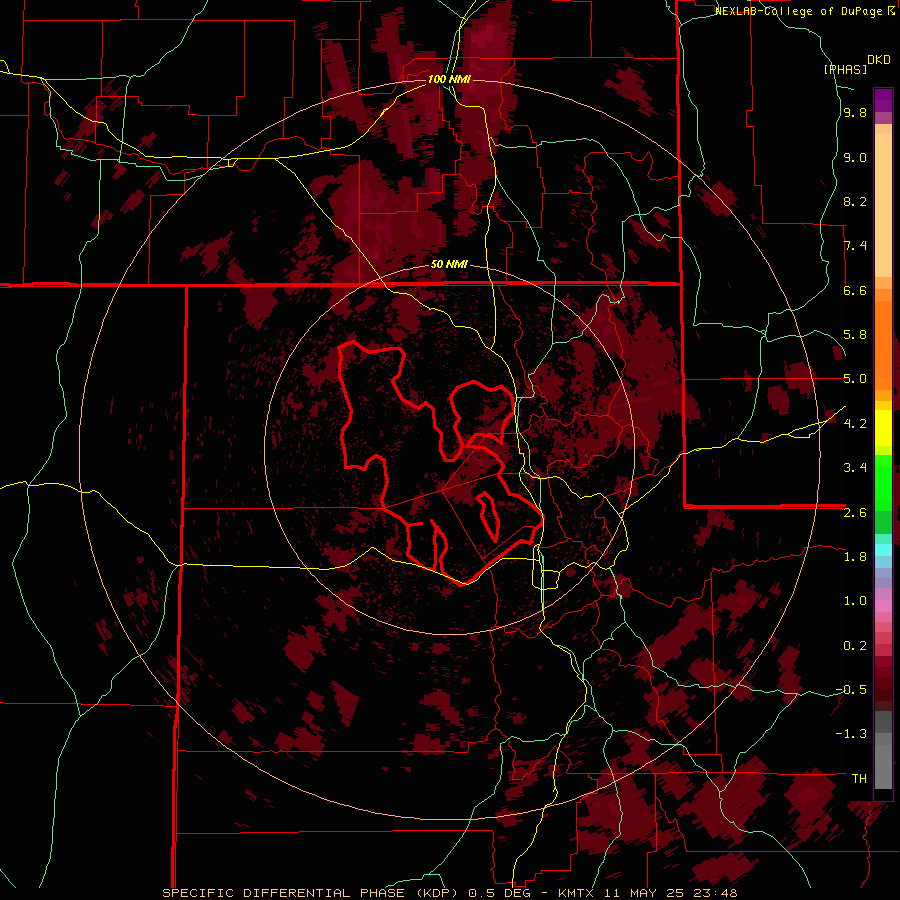Image resolution: width=900 pixels, height=900 pixels.
Task: Click the 9.8 legend value
Action: (855, 113)
